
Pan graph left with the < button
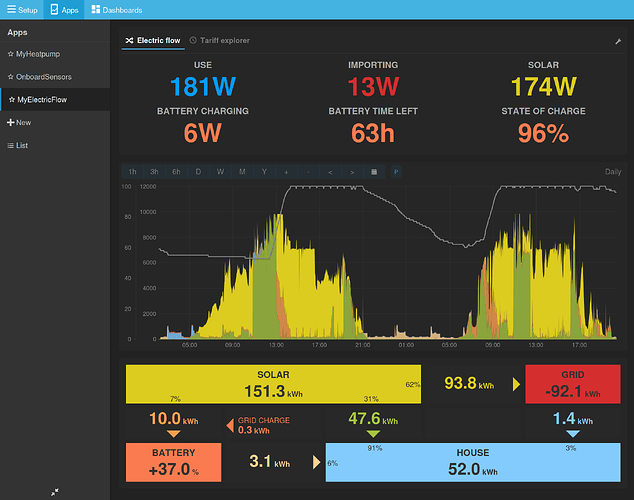(330, 172)
